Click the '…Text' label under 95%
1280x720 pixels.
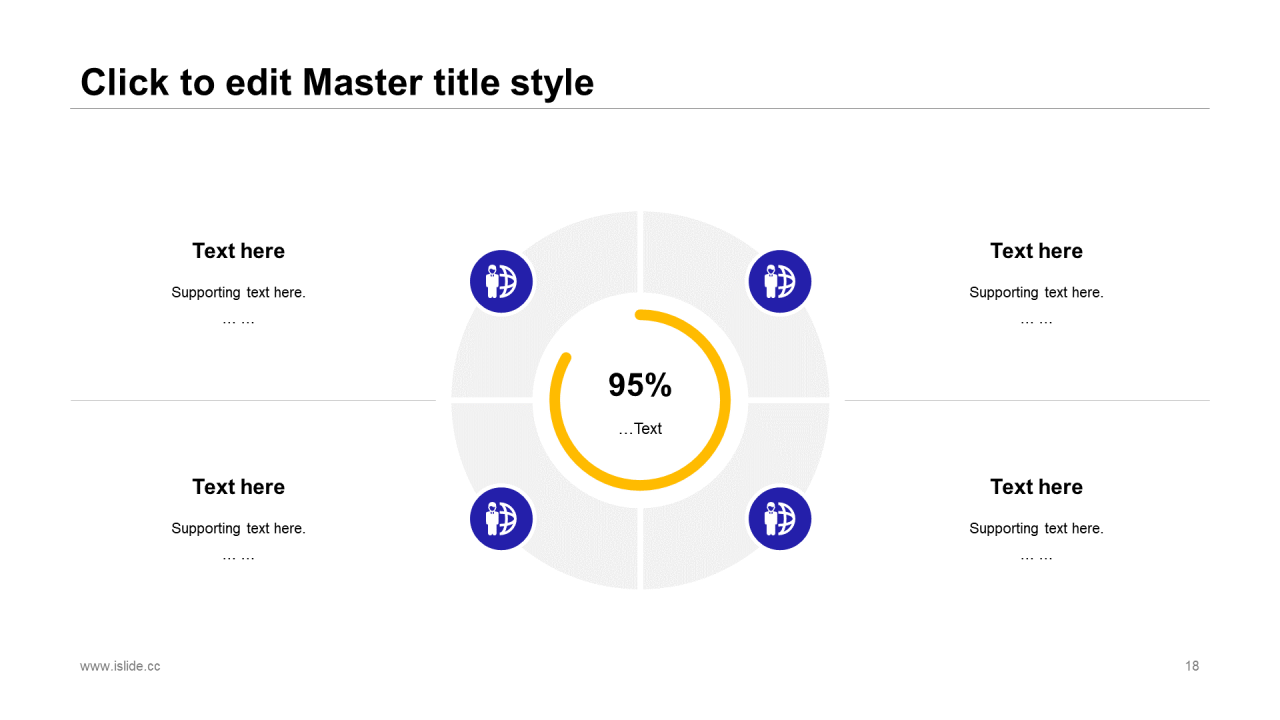[x=640, y=429]
